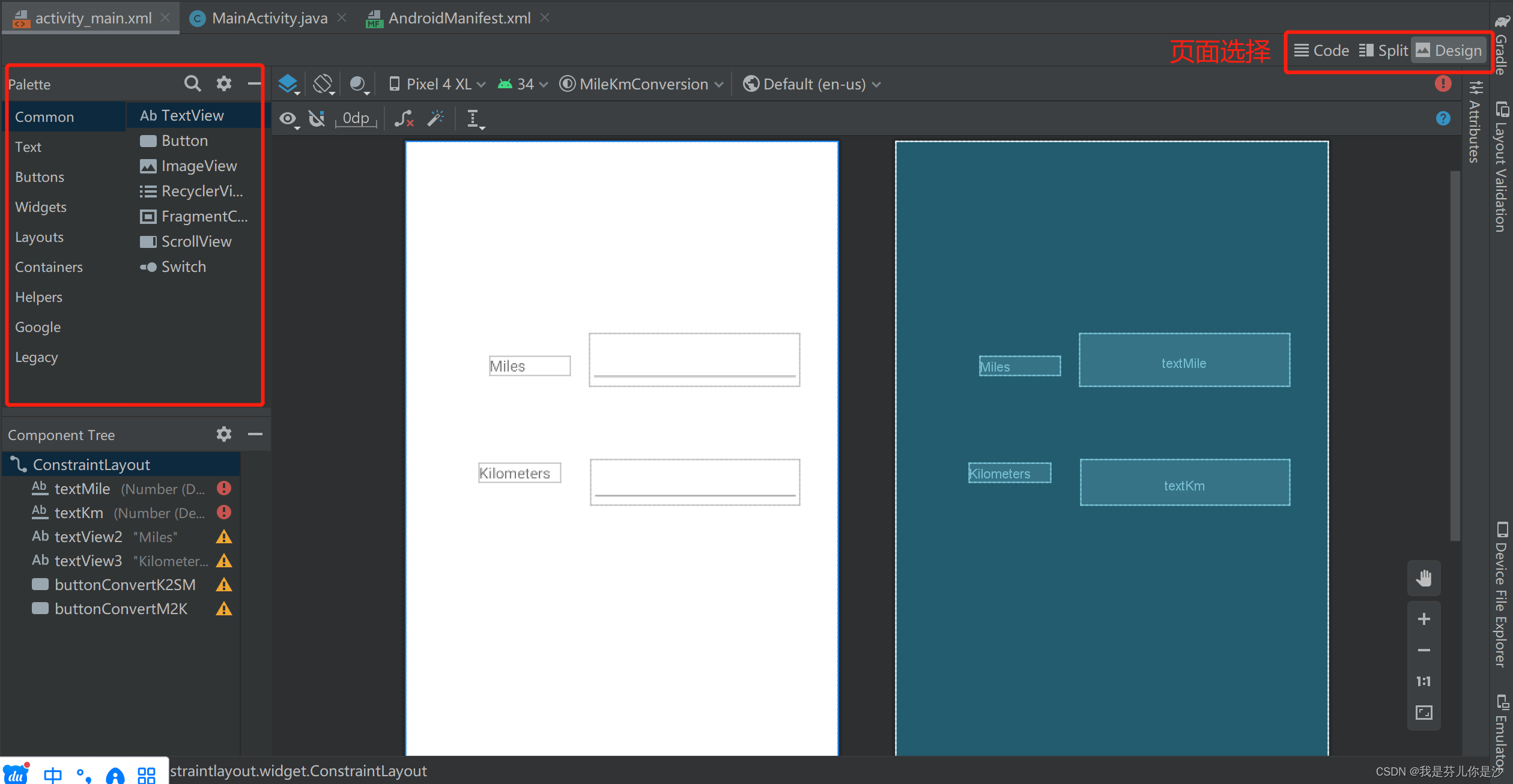Select buttonConvertM2K in Component Tree
The width and height of the screenshot is (1513, 784).
tap(121, 609)
